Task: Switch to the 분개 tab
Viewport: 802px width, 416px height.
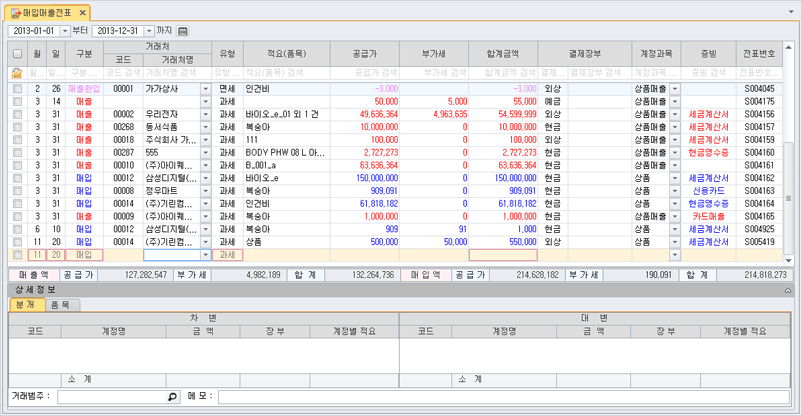Action: click(x=26, y=304)
